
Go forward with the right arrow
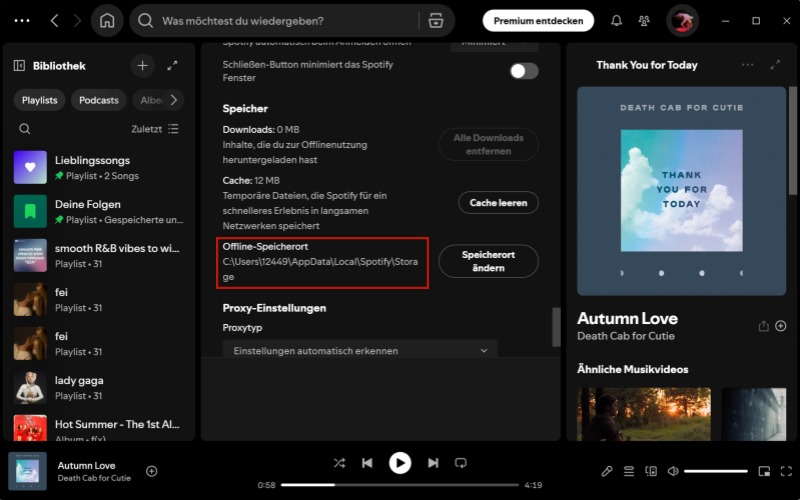[78, 21]
